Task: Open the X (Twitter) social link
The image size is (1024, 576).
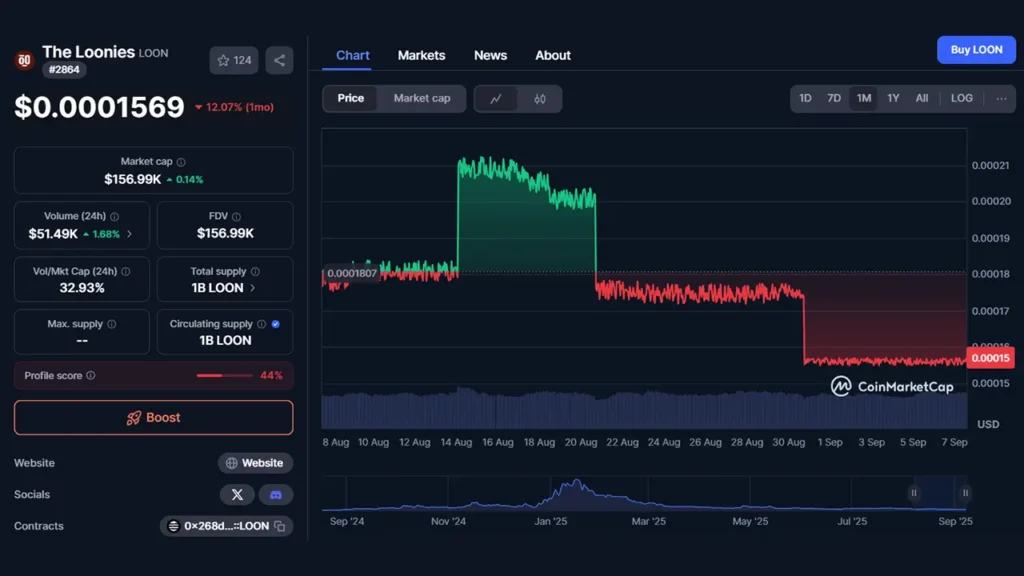Action: tap(237, 494)
